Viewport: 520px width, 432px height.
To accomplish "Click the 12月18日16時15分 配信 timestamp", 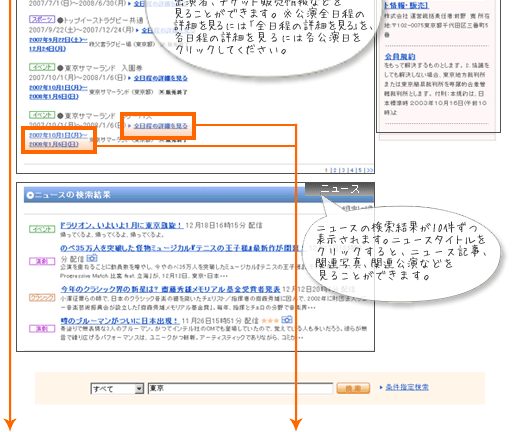I will 224,226.
